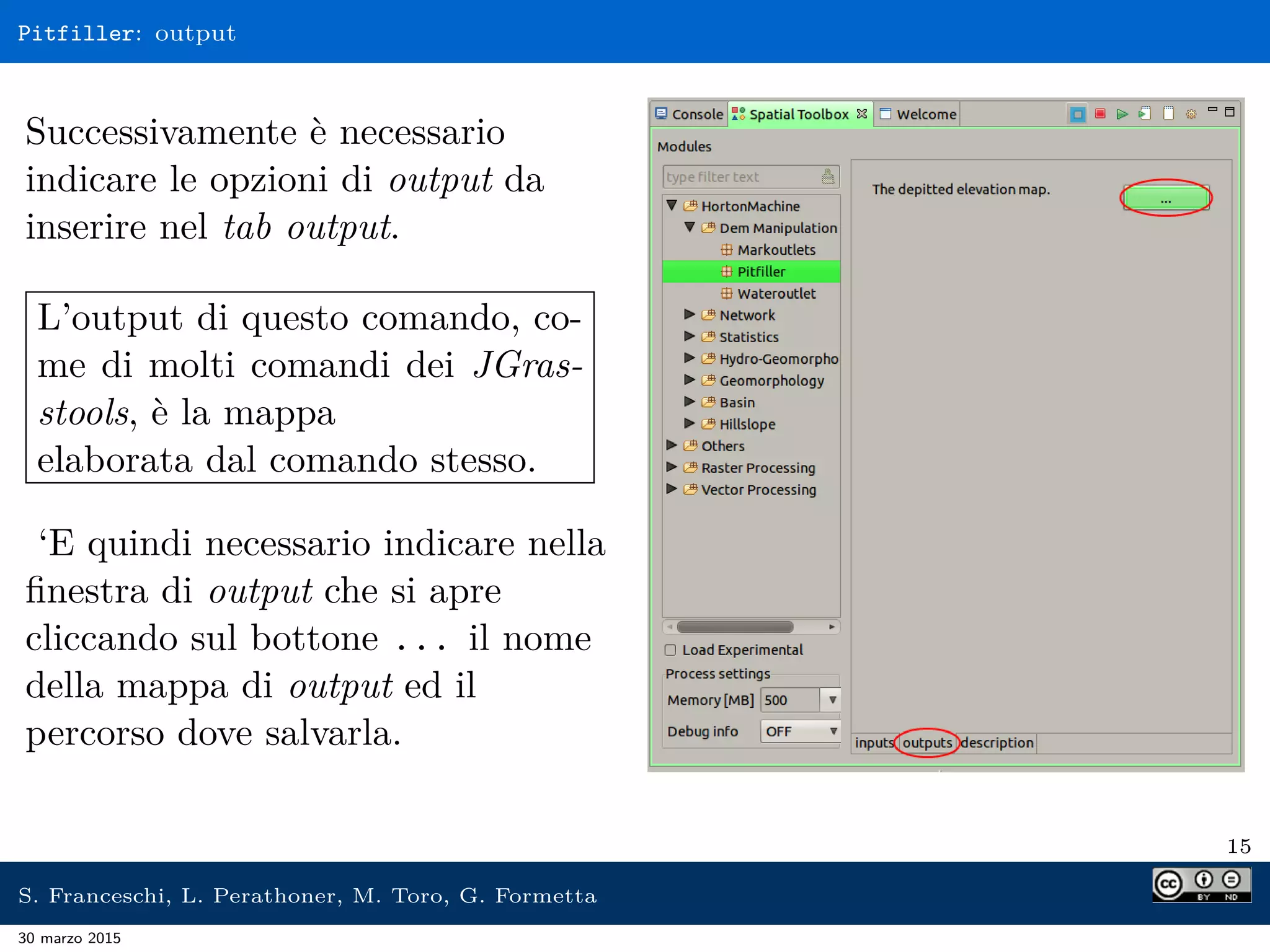The height and width of the screenshot is (952, 1270).
Task: Click the scrollbar right arrow in modules tree
Action: pos(832,627)
